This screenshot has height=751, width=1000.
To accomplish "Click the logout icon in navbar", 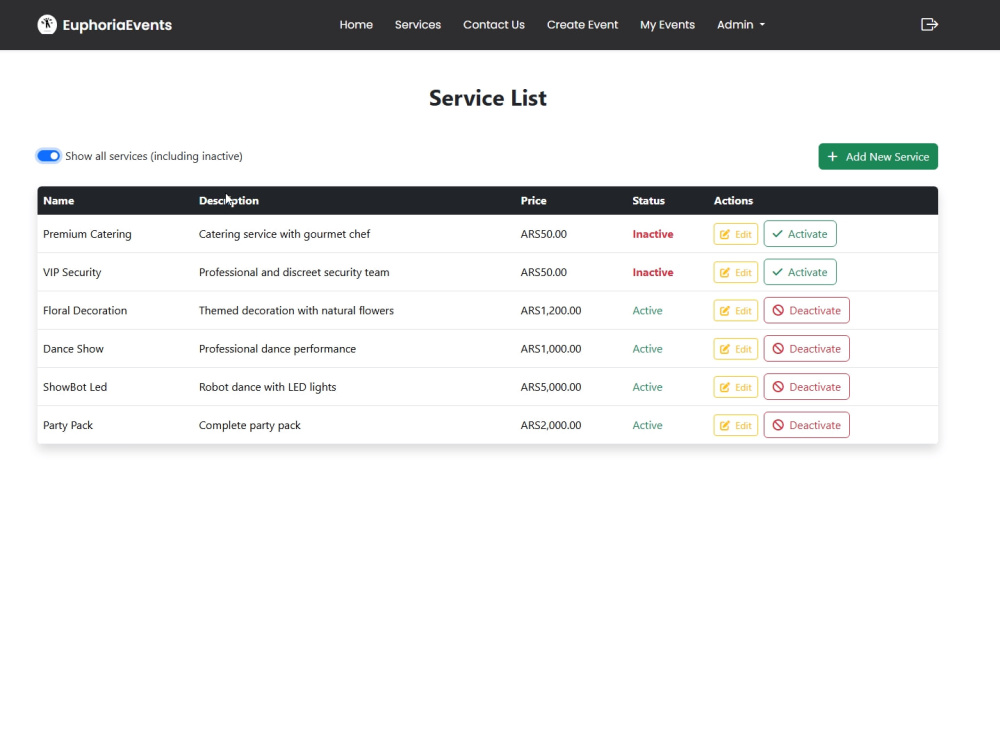I will 929,24.
